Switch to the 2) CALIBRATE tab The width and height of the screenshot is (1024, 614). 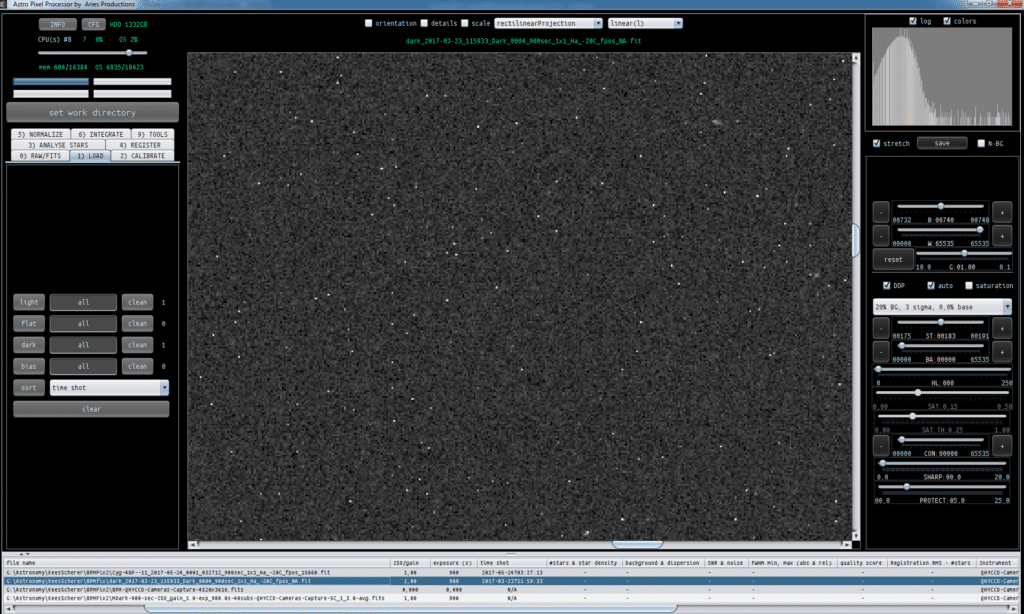tap(142, 155)
